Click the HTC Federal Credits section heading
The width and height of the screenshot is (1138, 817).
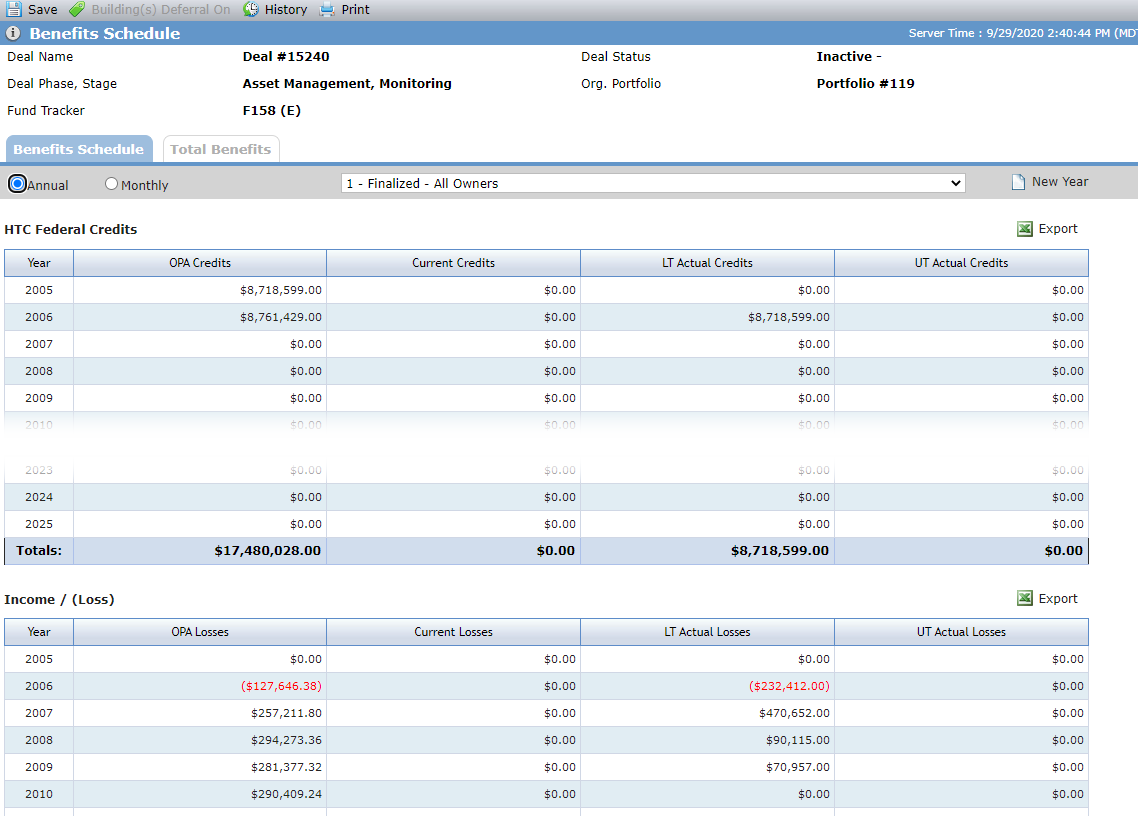pyautogui.click(x=70, y=229)
